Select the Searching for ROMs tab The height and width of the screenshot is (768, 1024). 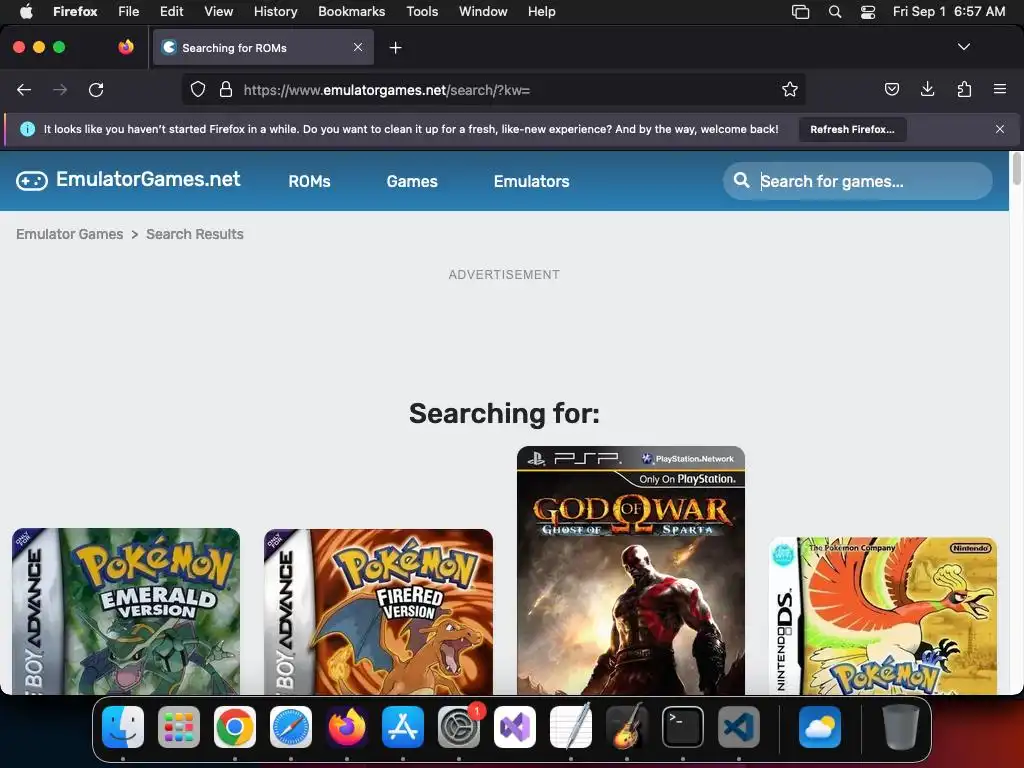coord(263,48)
